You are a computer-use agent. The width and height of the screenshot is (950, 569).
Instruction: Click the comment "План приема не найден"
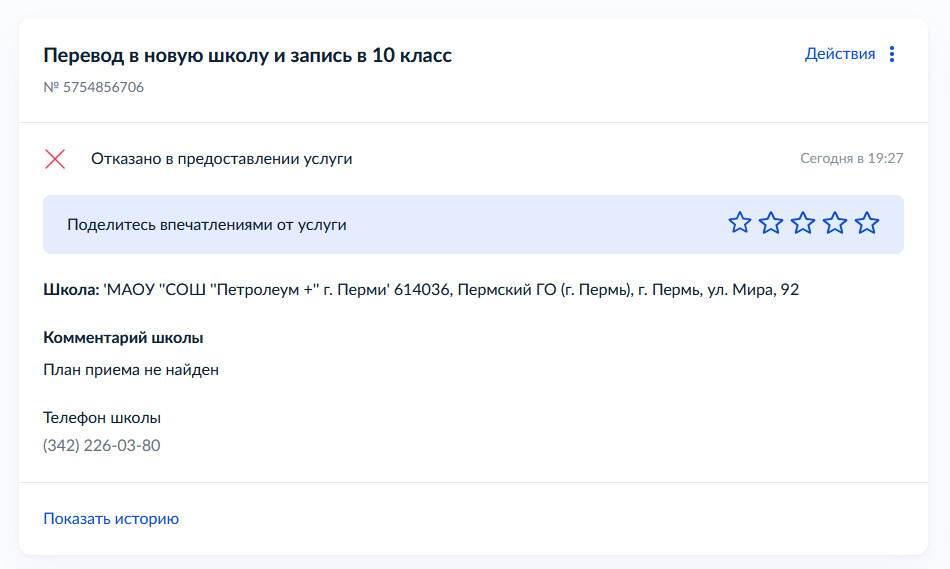pos(130,370)
